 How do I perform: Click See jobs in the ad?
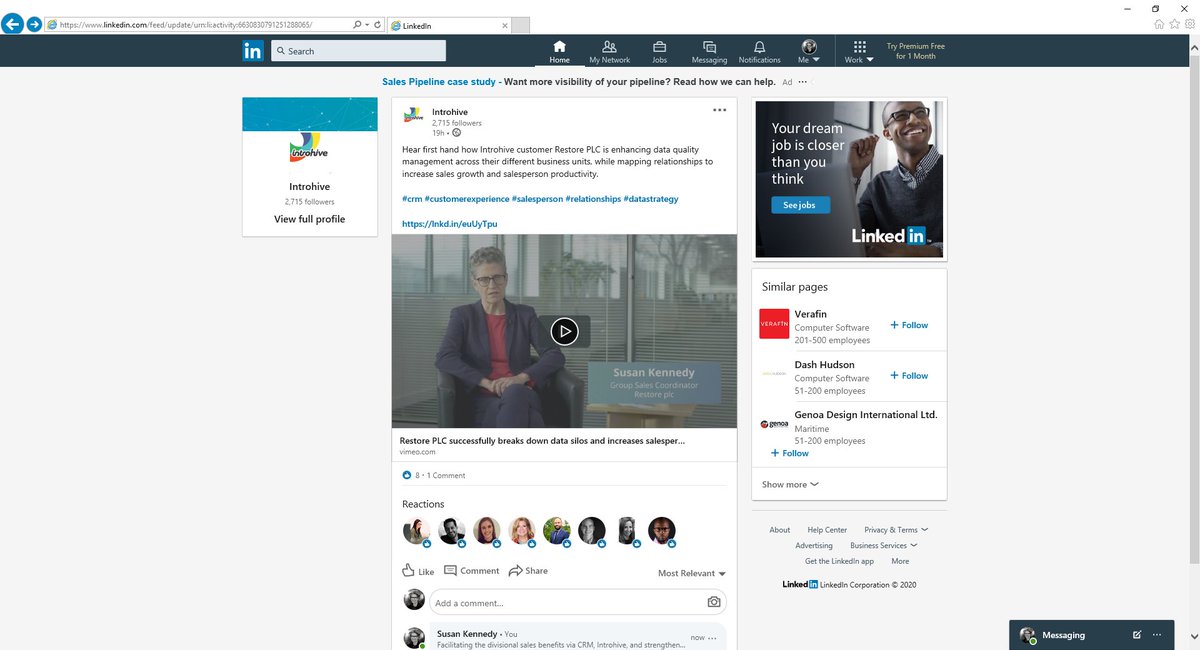[x=800, y=205]
